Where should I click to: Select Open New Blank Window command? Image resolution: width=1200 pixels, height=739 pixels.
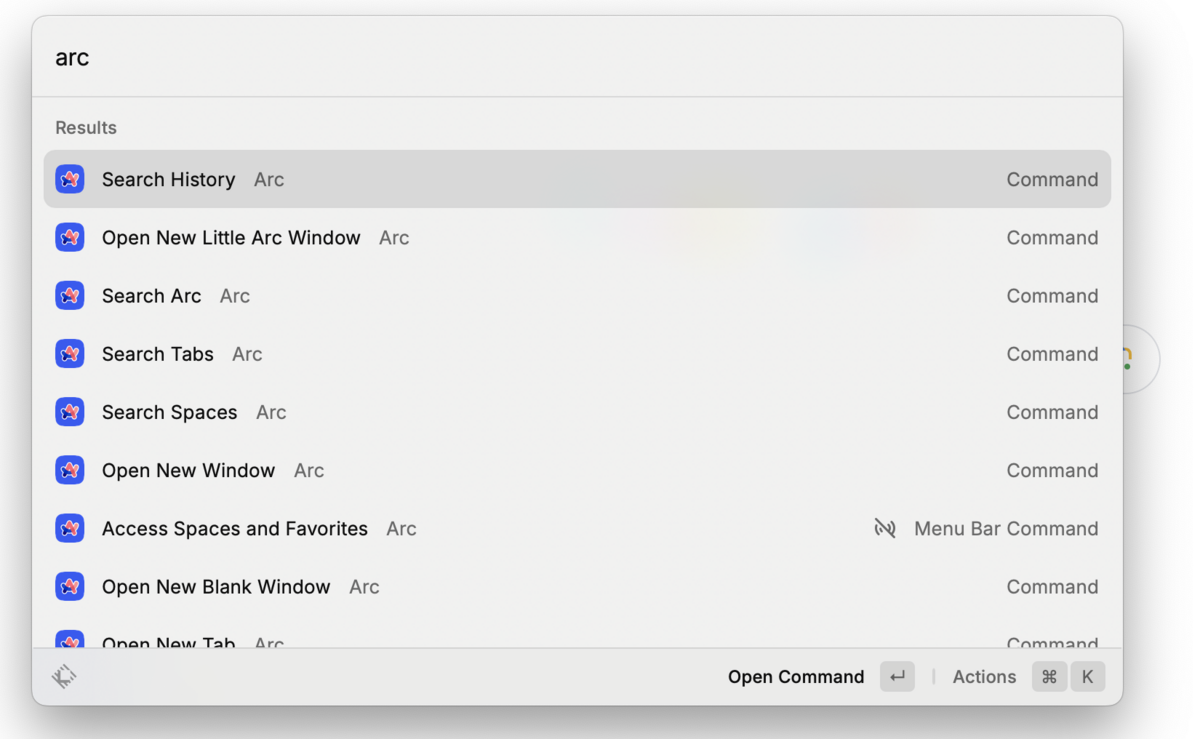pos(577,585)
